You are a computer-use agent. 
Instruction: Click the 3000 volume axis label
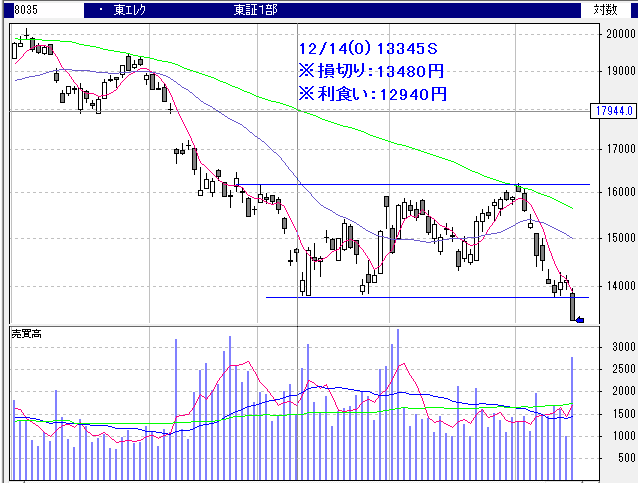point(618,347)
